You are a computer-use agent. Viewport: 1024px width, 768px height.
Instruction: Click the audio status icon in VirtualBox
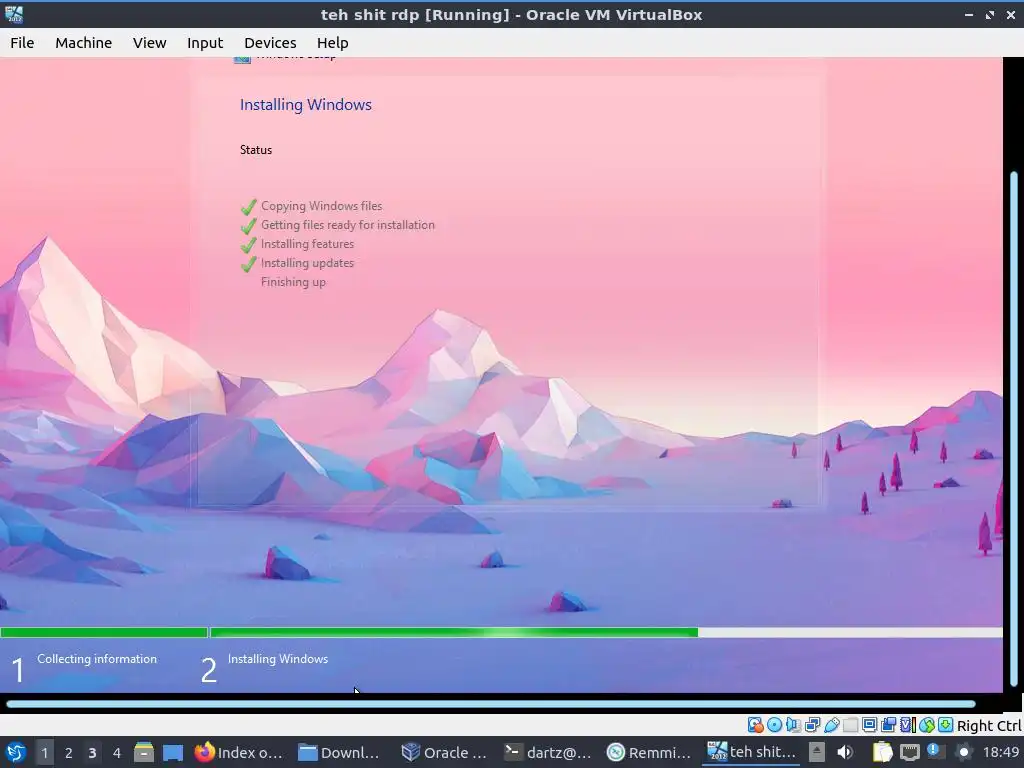(793, 725)
